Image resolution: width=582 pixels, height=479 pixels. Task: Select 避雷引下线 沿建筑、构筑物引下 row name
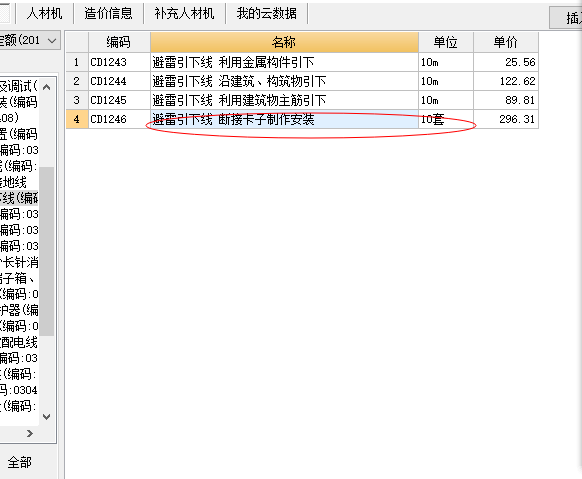[x=284, y=81]
